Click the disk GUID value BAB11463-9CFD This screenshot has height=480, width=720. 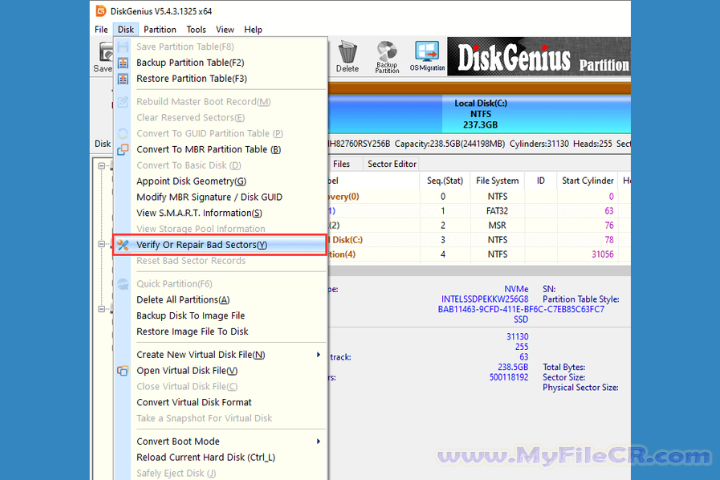(521, 309)
